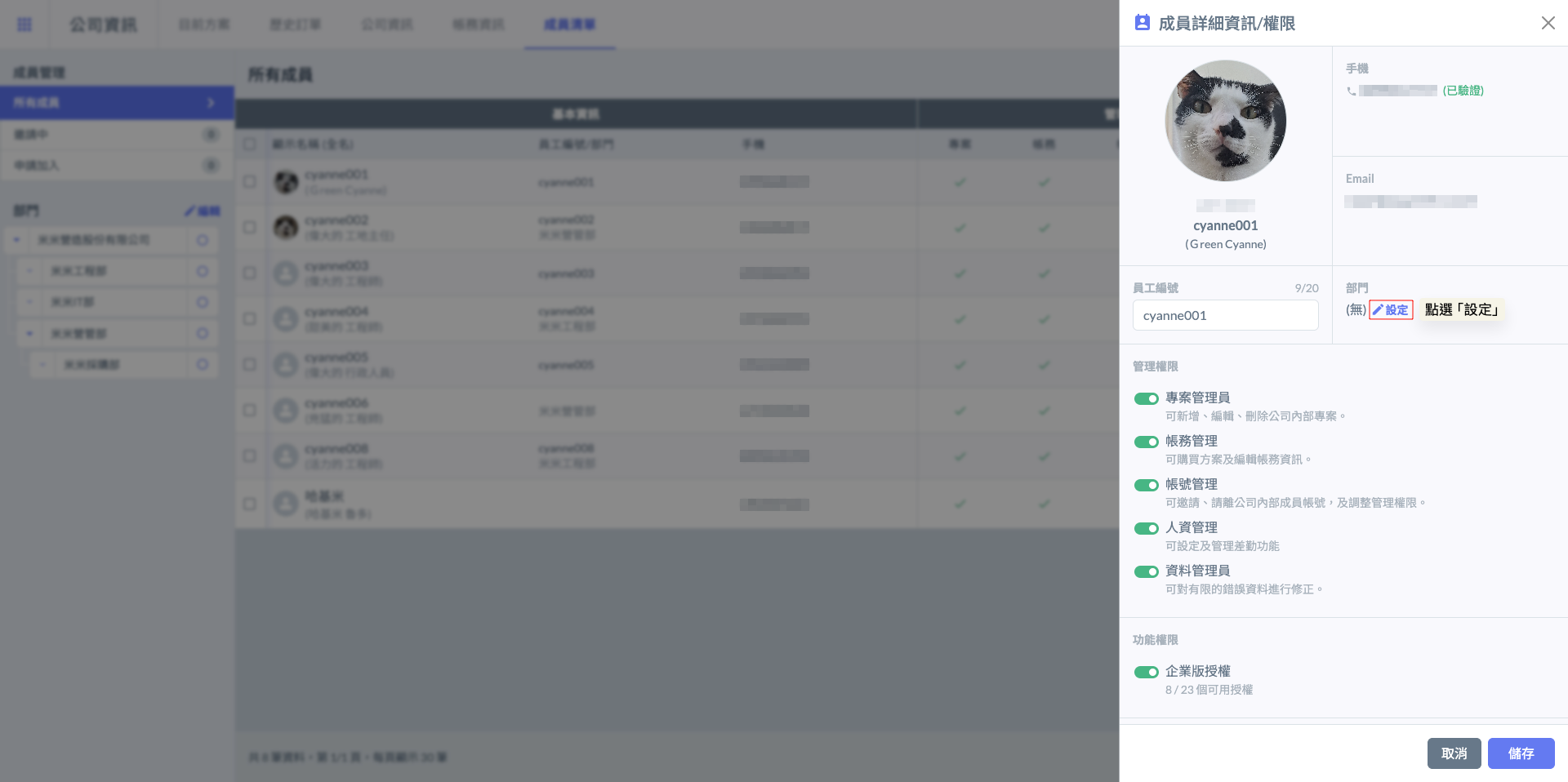
Task: Expand the 所有成員 sidebar chevron
Action: click(211, 103)
